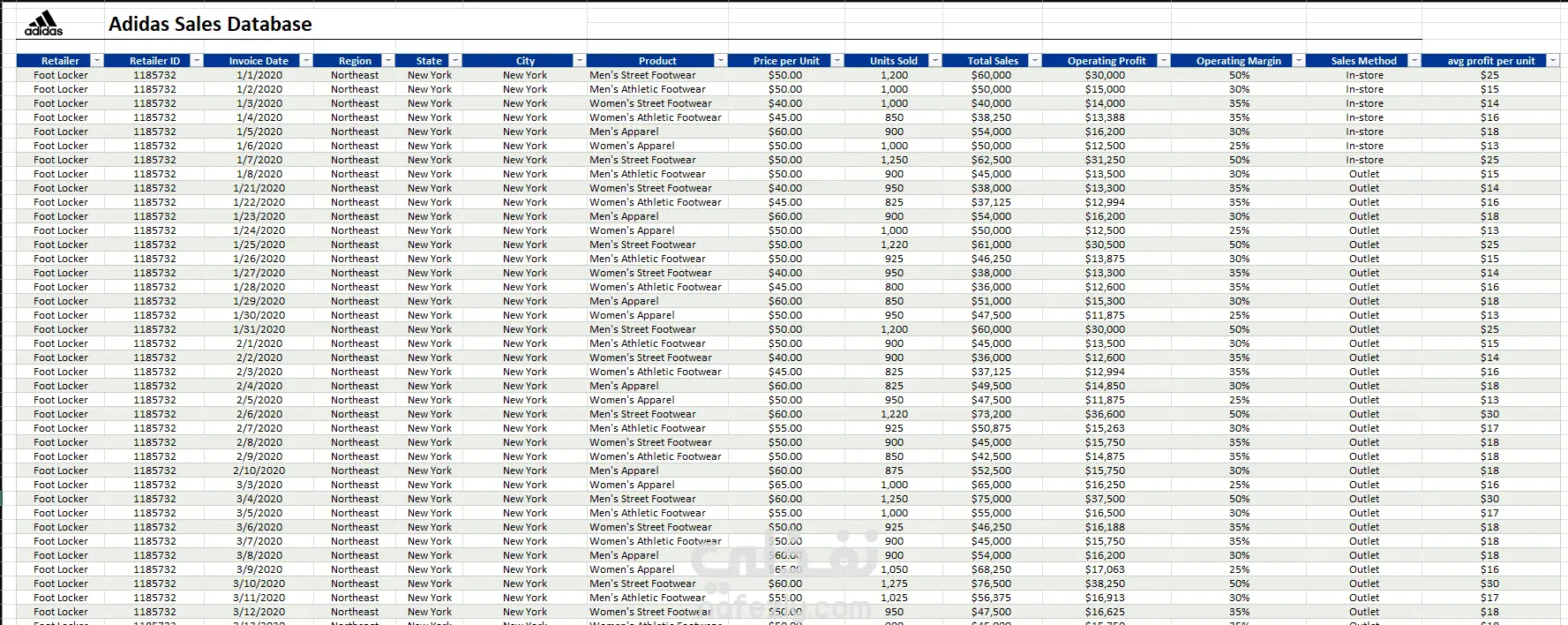Open the Total Sales filter dropdown
This screenshot has height=625, width=1568.
[x=1035, y=61]
